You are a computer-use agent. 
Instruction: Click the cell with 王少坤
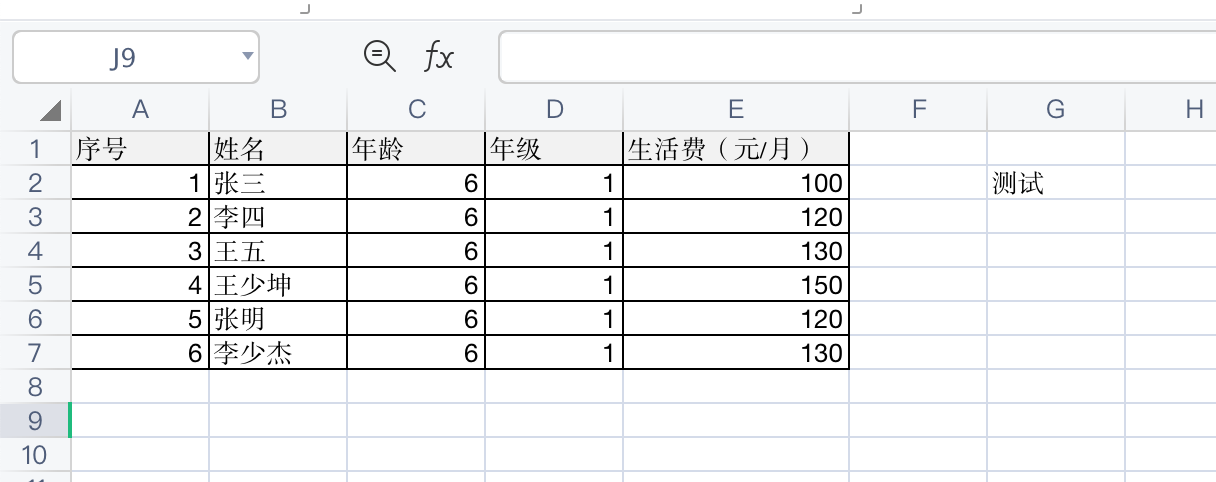[x=278, y=286]
